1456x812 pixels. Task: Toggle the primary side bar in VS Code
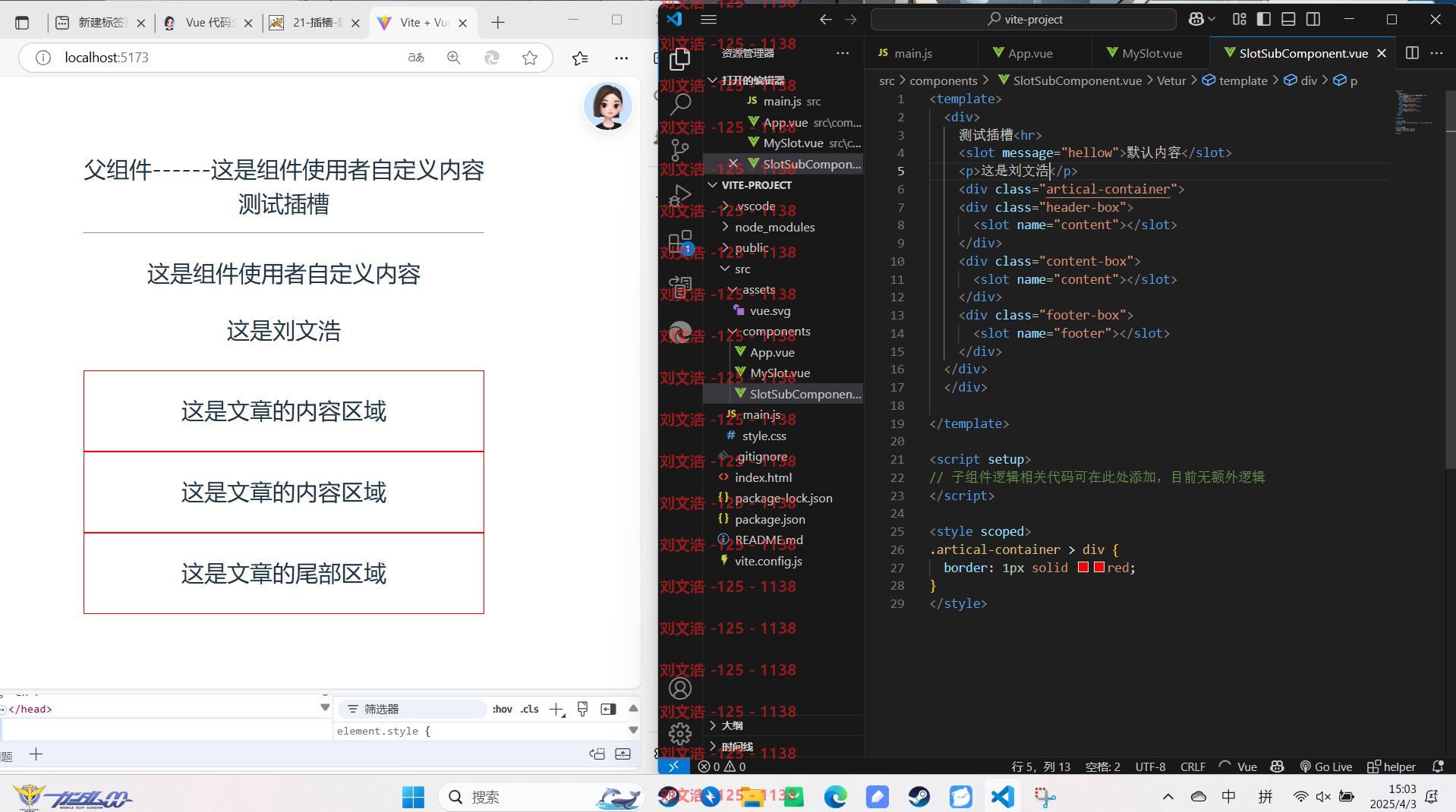(x=1264, y=20)
